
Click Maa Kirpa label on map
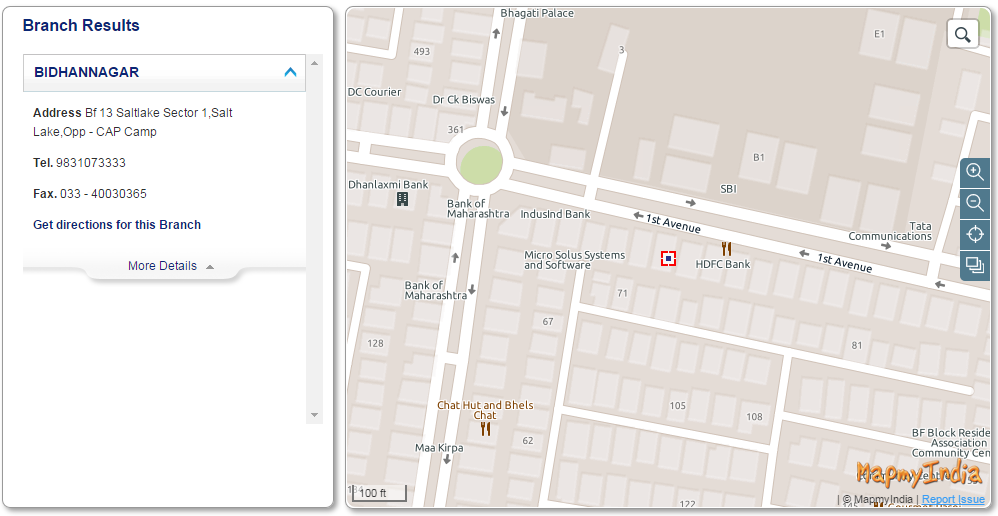(x=439, y=448)
